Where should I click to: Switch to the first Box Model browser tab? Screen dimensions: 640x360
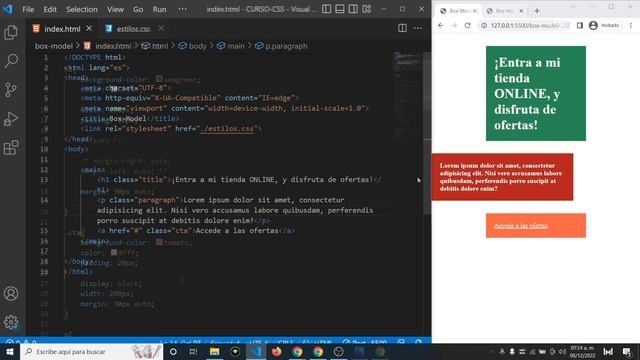[458, 11]
